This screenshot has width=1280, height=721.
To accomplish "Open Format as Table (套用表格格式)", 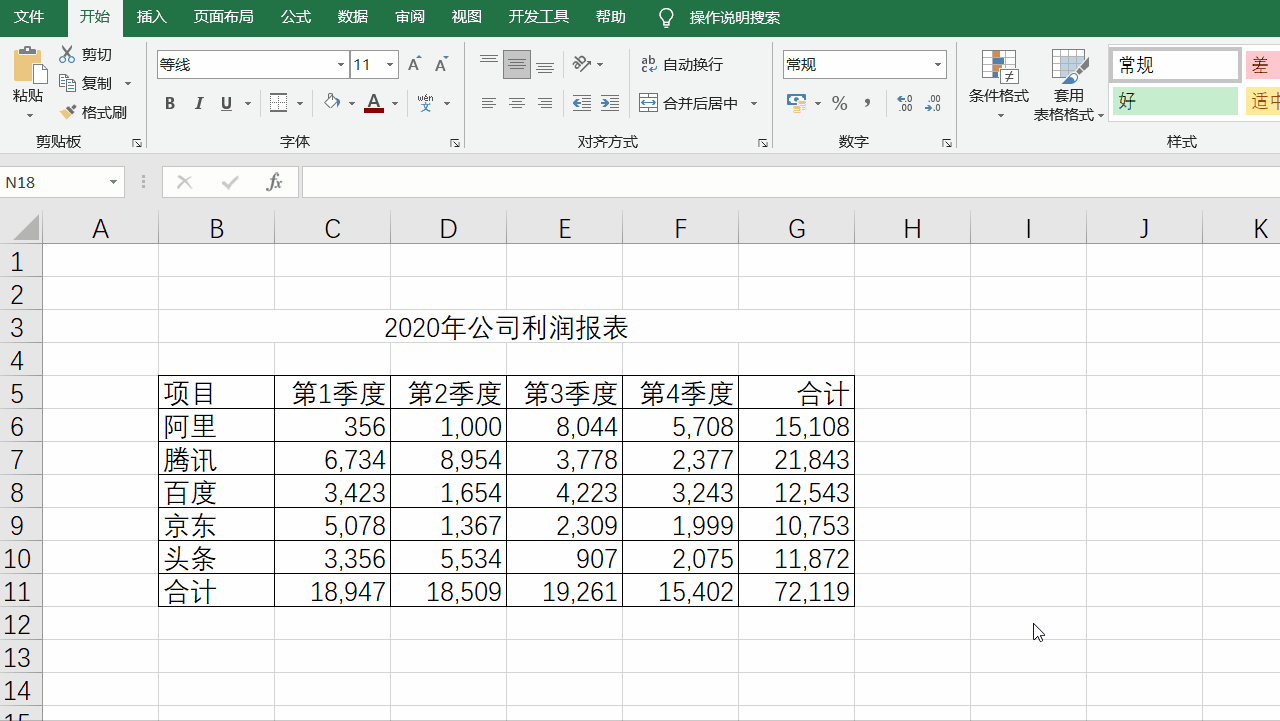I will click(1069, 84).
